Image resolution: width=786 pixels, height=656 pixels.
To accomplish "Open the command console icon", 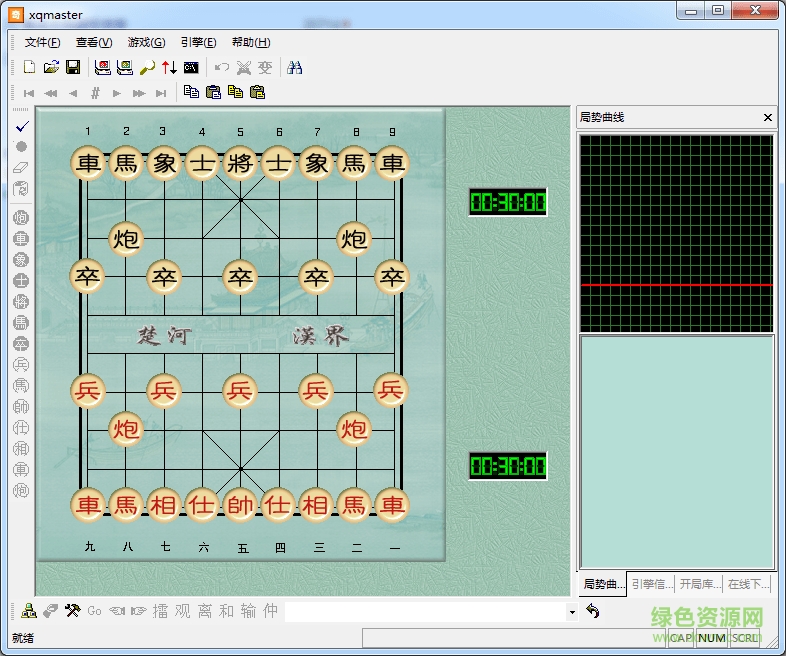I will (x=191, y=67).
